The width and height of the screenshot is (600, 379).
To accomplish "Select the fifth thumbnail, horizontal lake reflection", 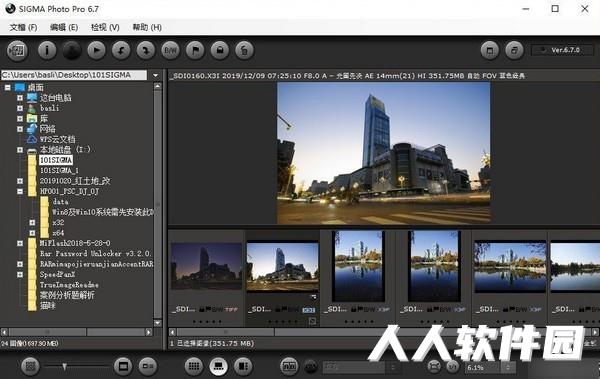I will point(510,267).
